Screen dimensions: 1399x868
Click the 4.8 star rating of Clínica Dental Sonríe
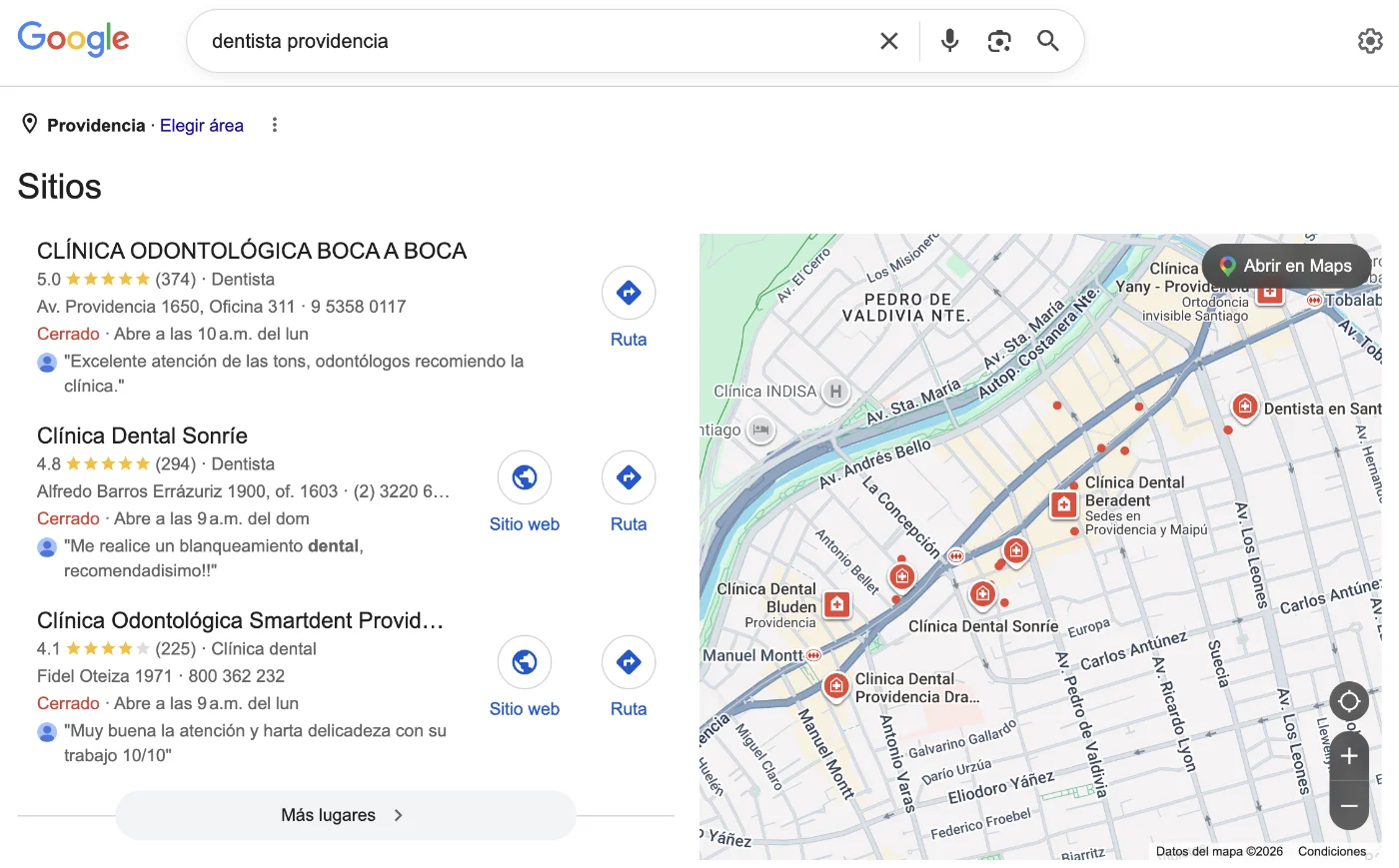[x=108, y=464]
